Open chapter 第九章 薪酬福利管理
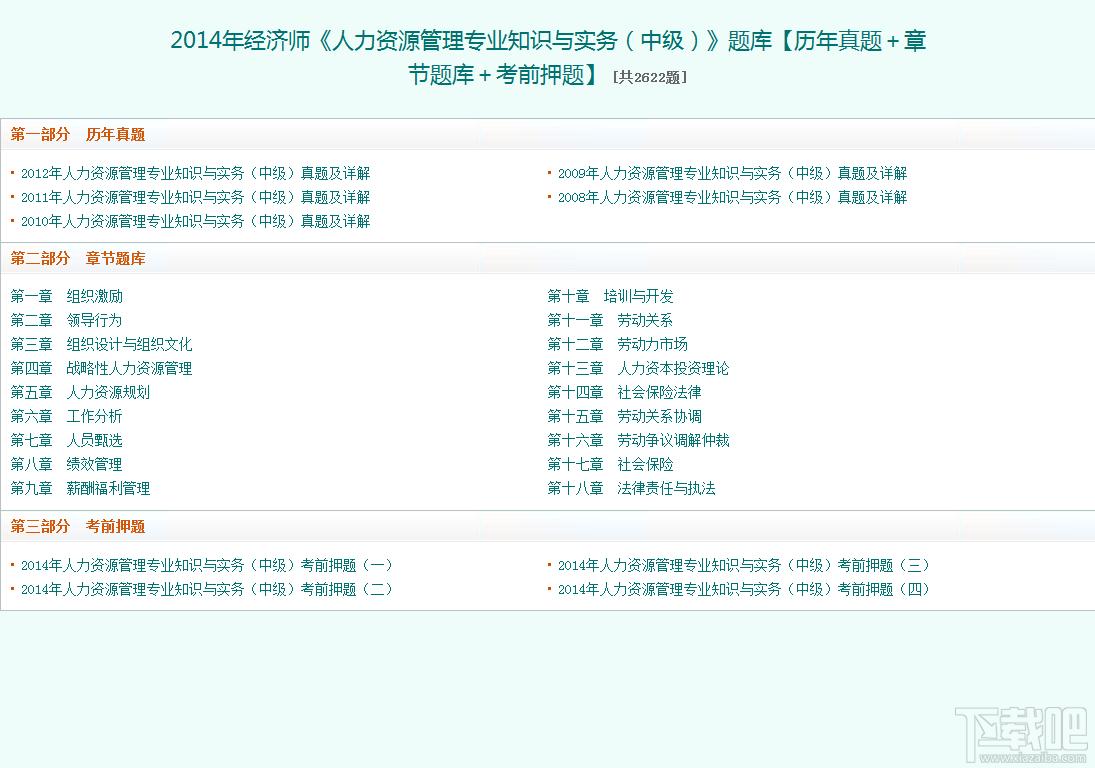The height and width of the screenshot is (768, 1095). tap(80, 489)
